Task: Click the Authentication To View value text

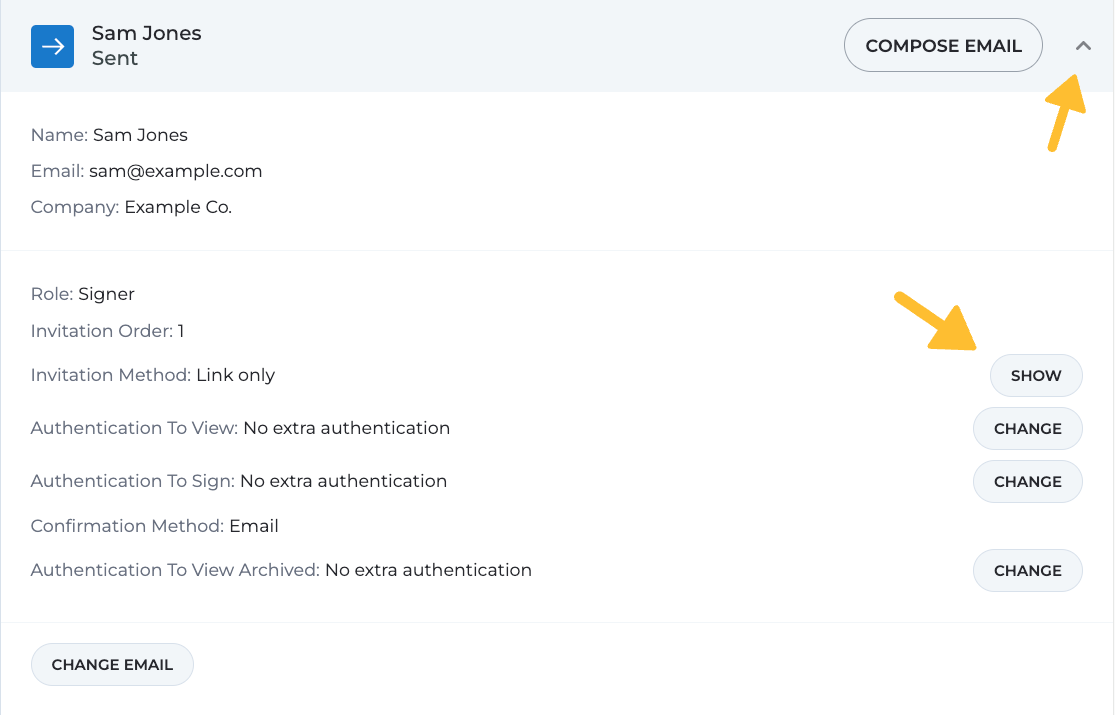Action: pyautogui.click(x=346, y=428)
